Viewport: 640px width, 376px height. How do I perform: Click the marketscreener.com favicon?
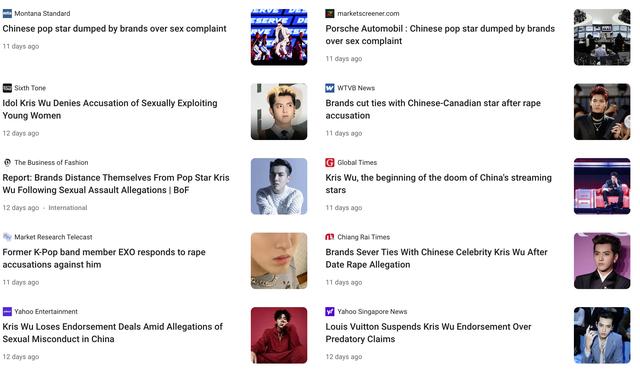[x=330, y=13]
